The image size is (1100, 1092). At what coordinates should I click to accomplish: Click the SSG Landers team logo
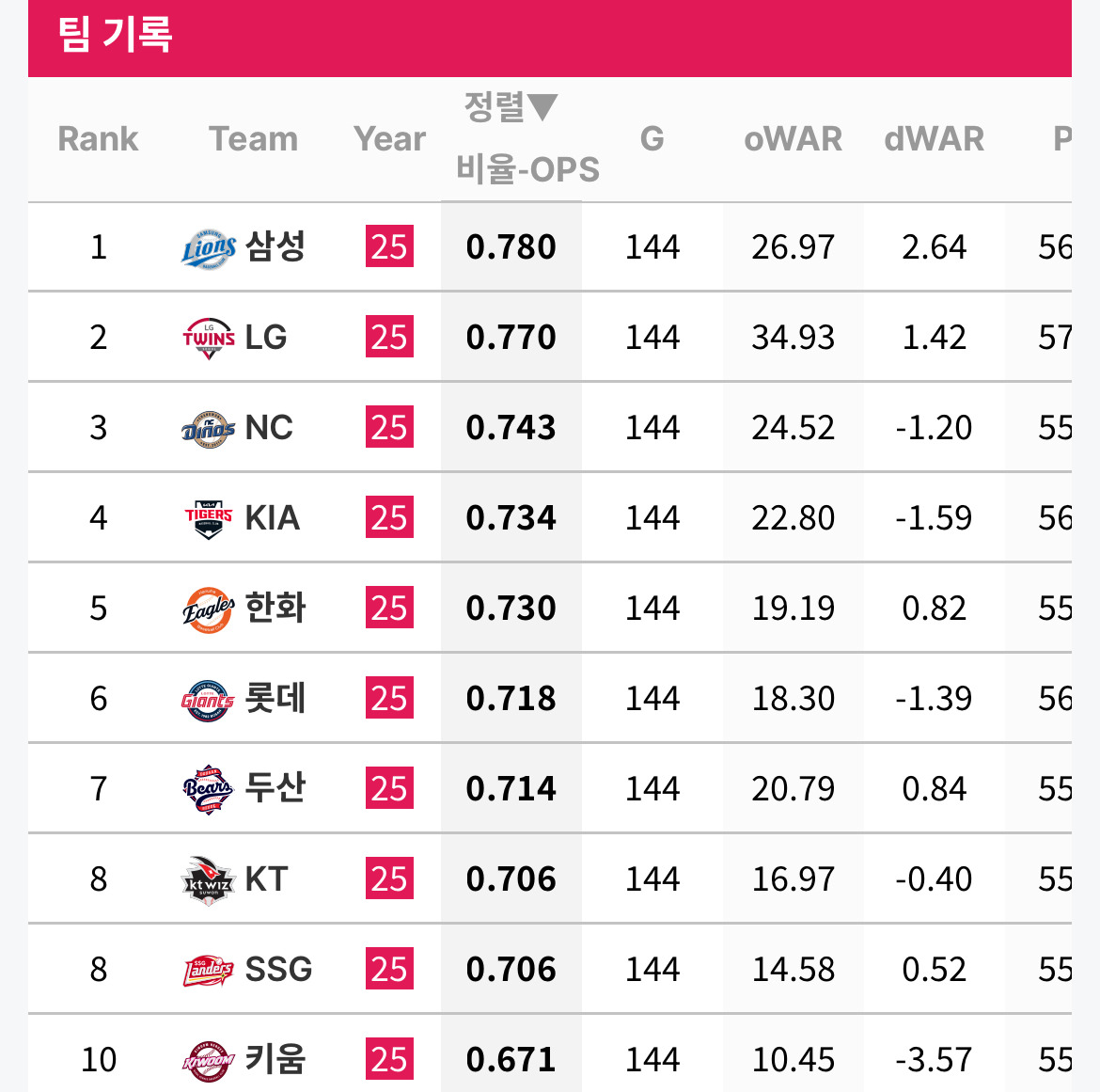point(209,971)
